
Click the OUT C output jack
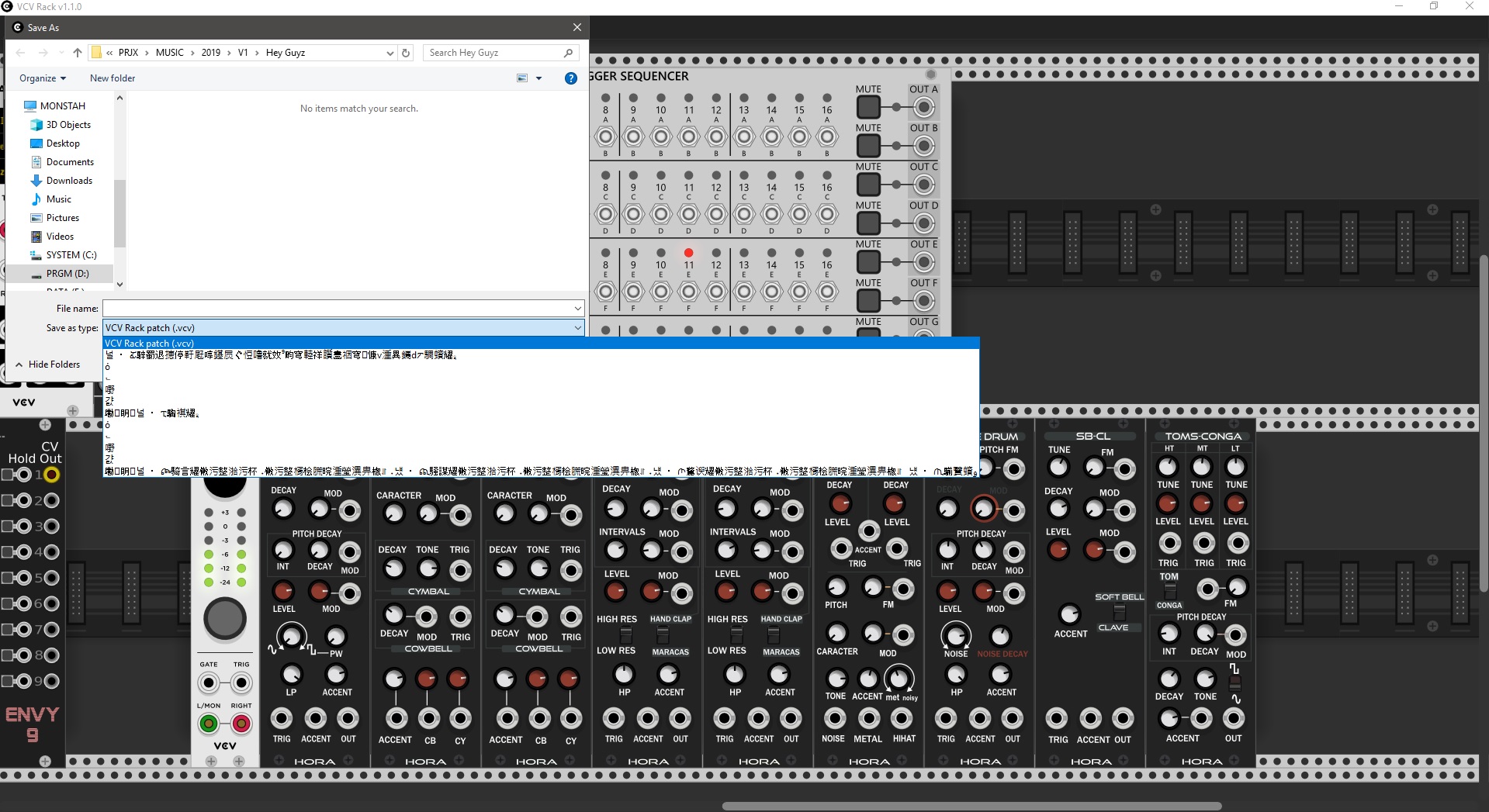click(923, 185)
